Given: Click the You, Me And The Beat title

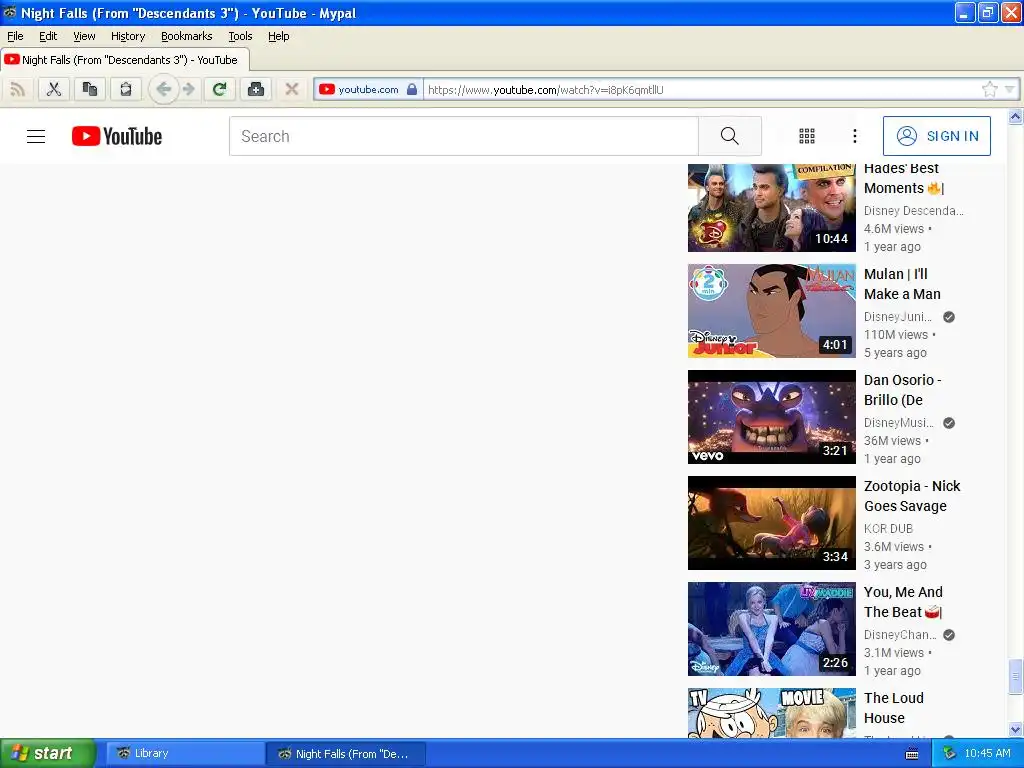Looking at the screenshot, I should tap(903, 602).
